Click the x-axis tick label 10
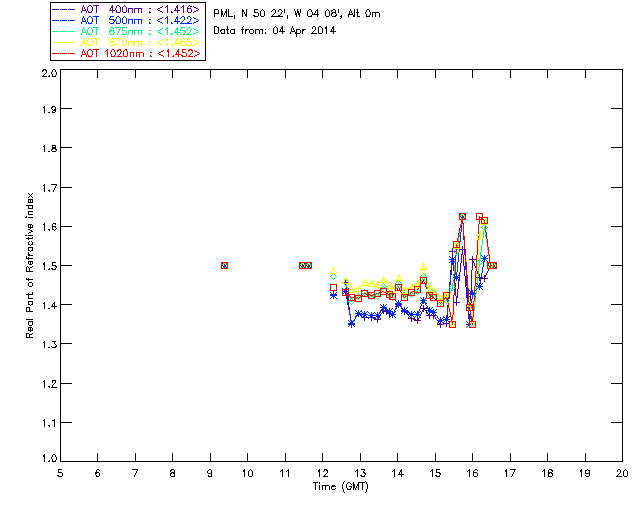Image resolution: width=640 pixels, height=512 pixels. pyautogui.click(x=247, y=473)
